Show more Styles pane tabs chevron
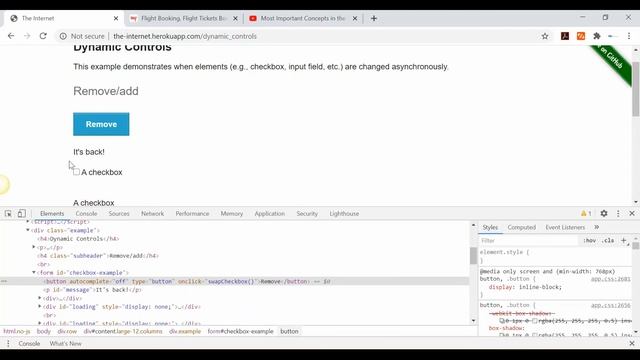The height and width of the screenshot is (360, 640). tap(596, 227)
